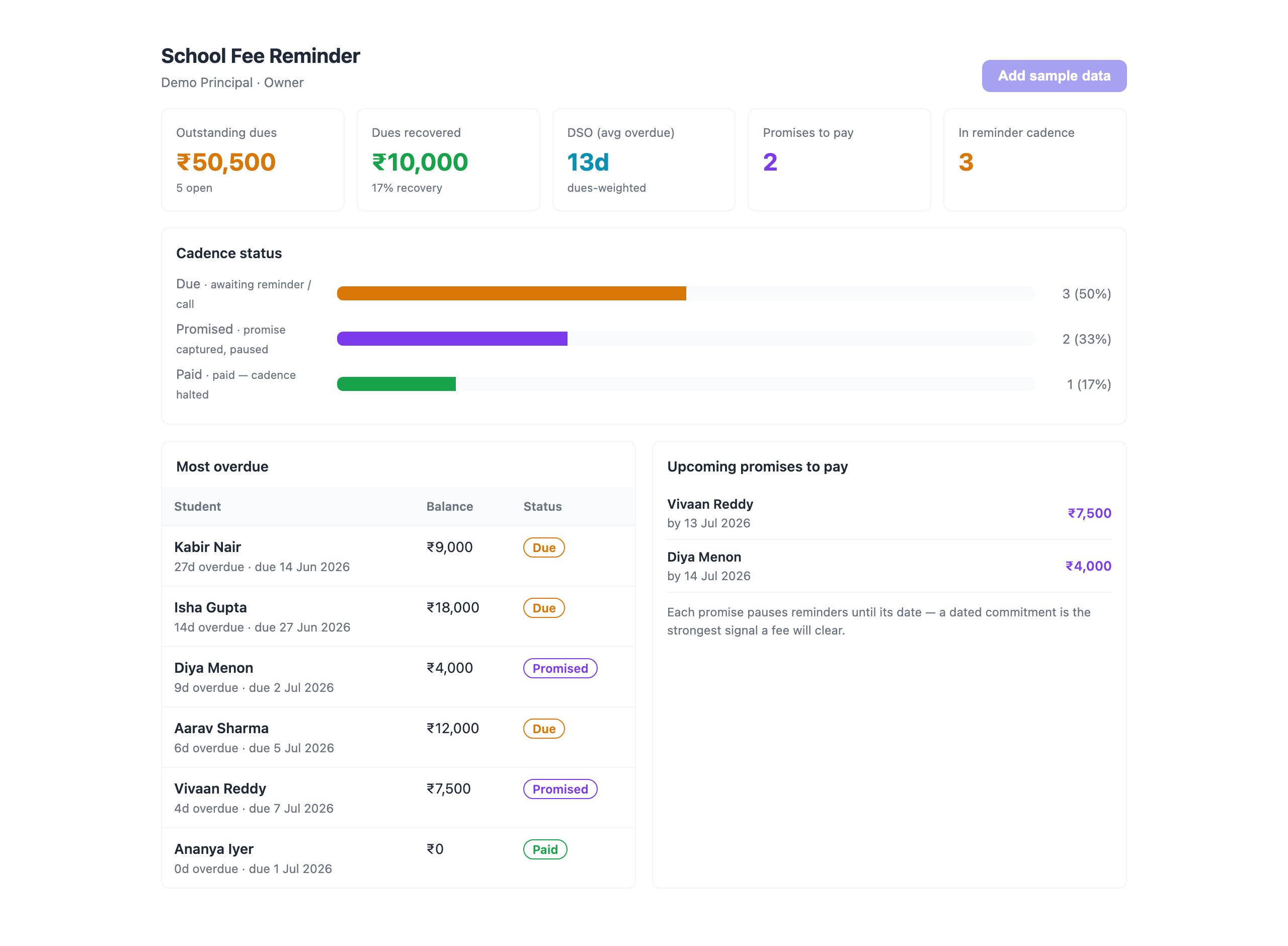Click the 'dues-weighted' label
Viewport: 1288px width, 946px height.
pos(606,188)
